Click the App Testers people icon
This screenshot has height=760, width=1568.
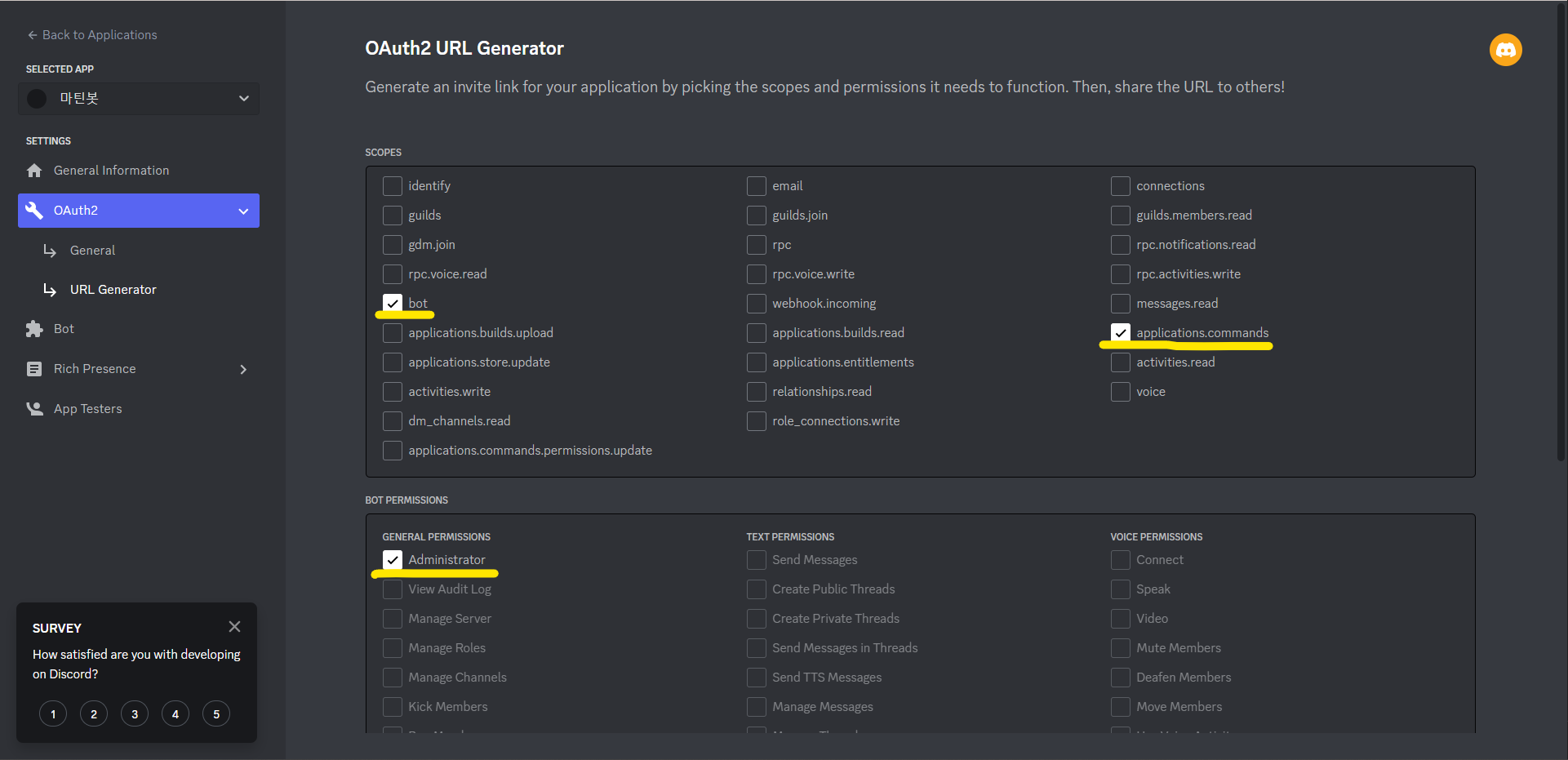point(34,409)
